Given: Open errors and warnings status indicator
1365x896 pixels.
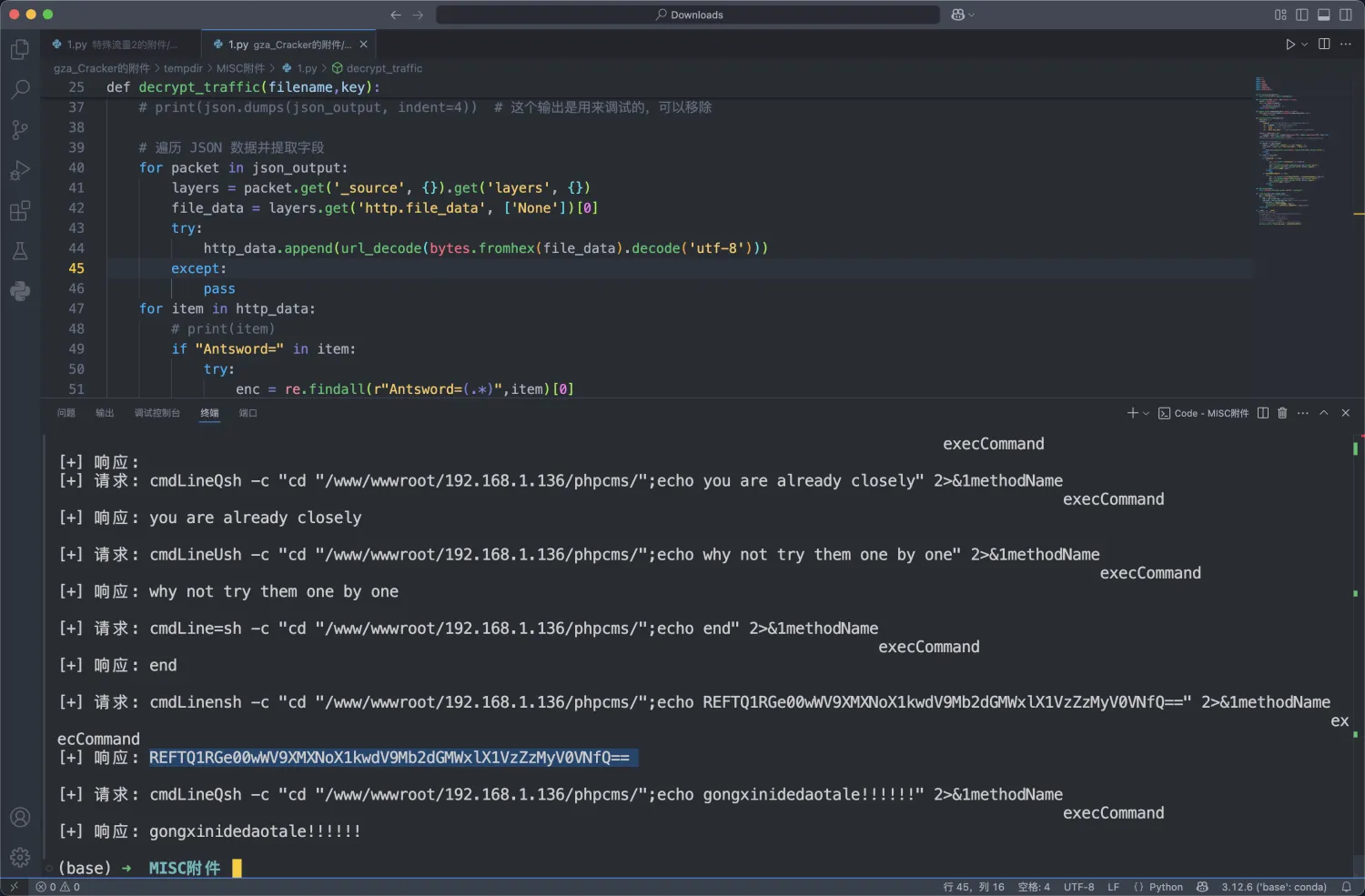Looking at the screenshot, I should tap(57, 887).
